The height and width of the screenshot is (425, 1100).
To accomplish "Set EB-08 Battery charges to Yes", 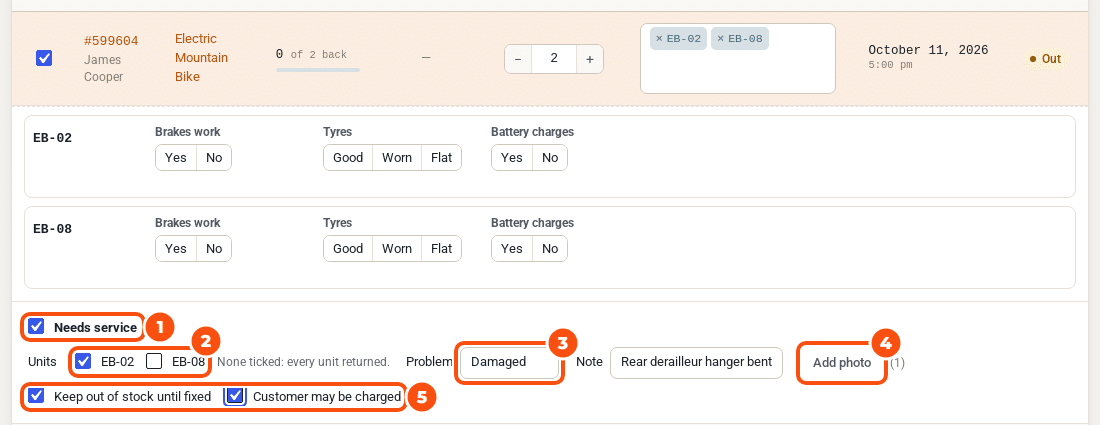I will pos(511,249).
